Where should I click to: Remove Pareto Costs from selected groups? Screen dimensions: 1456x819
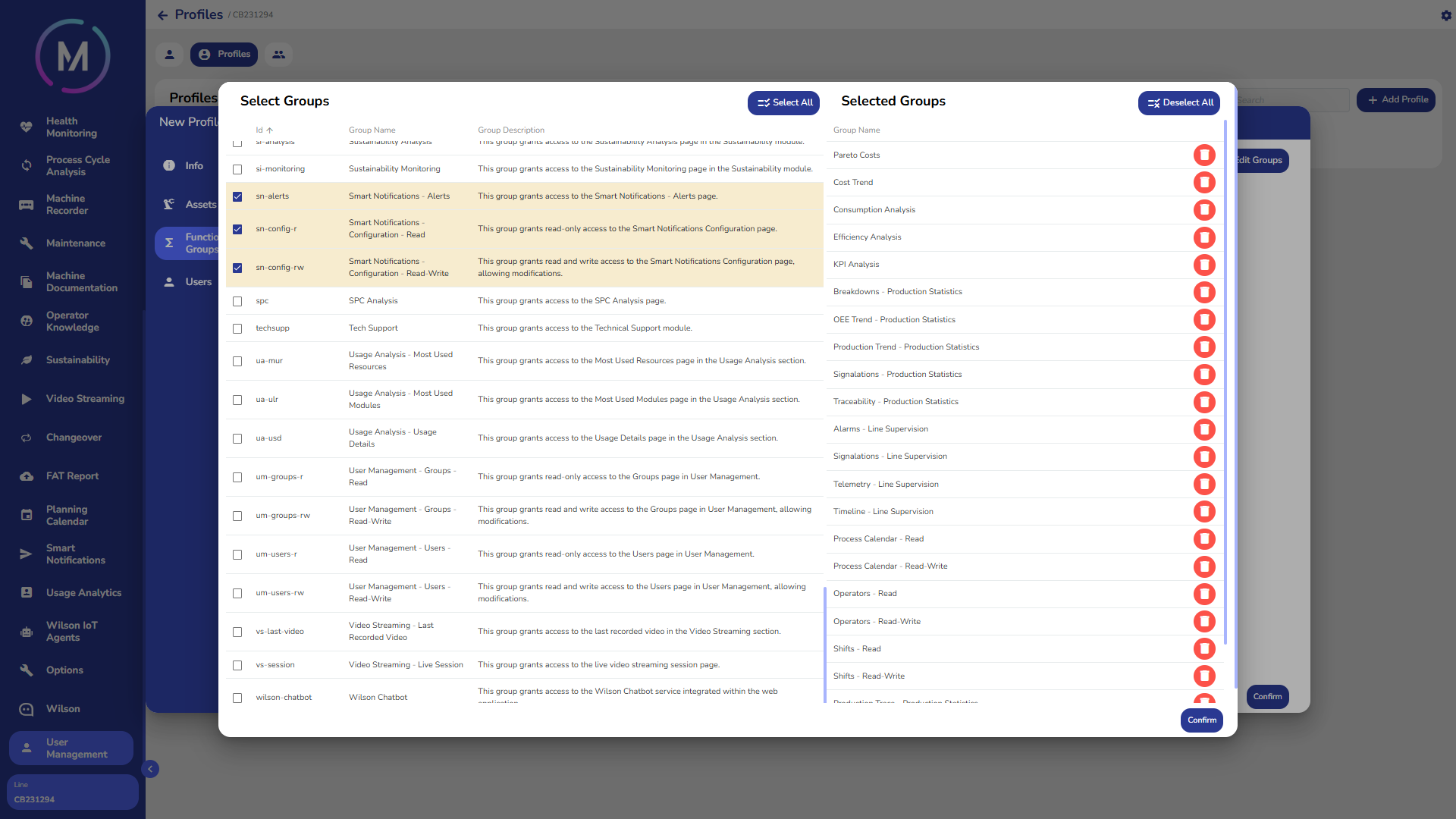coord(1204,155)
